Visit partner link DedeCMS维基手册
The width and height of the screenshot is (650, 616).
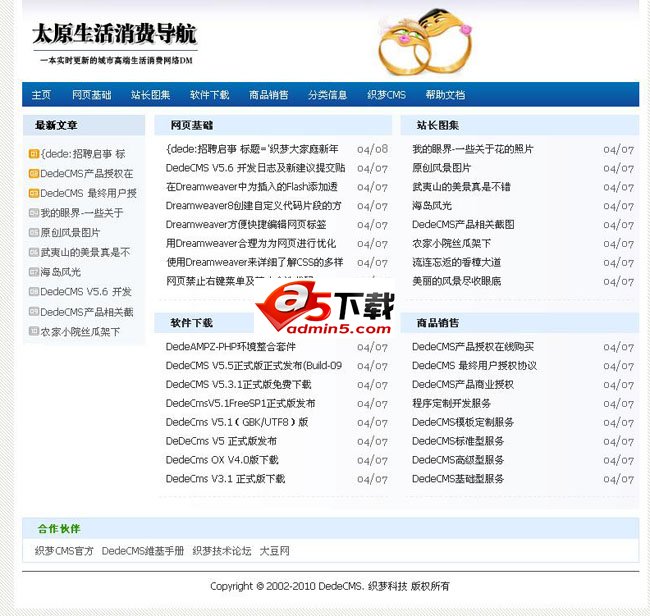[x=143, y=551]
